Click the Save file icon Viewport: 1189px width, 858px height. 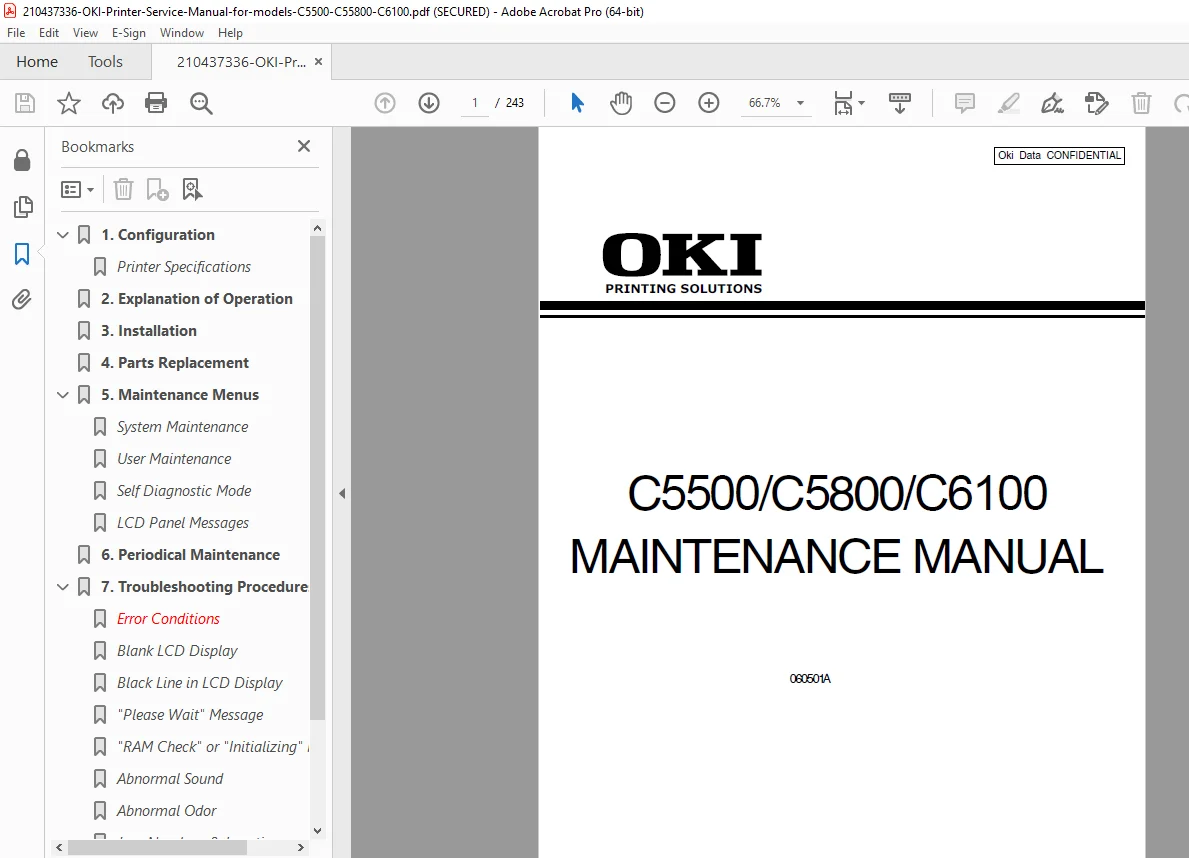coord(25,102)
